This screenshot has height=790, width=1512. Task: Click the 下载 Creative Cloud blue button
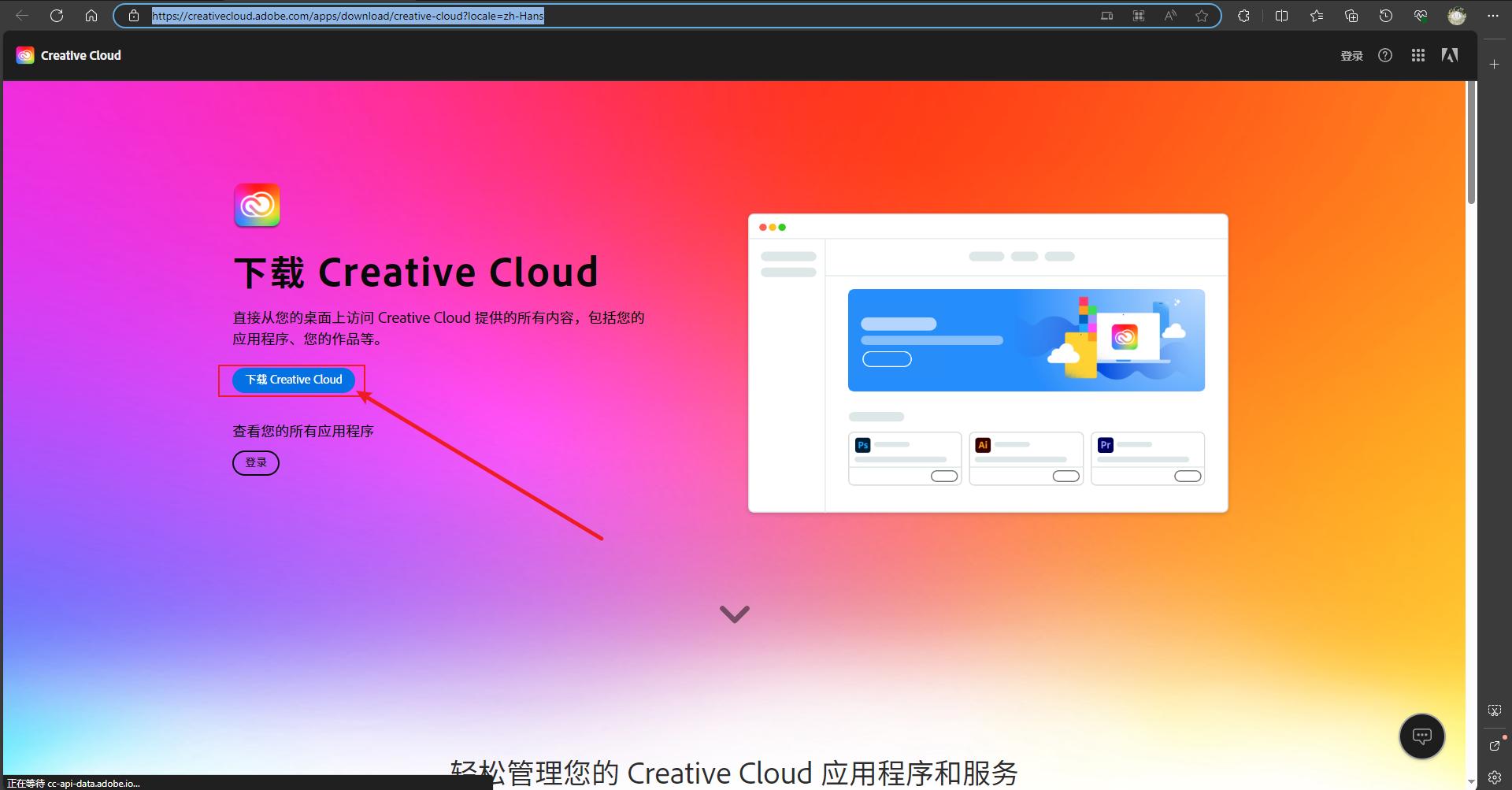pyautogui.click(x=294, y=380)
